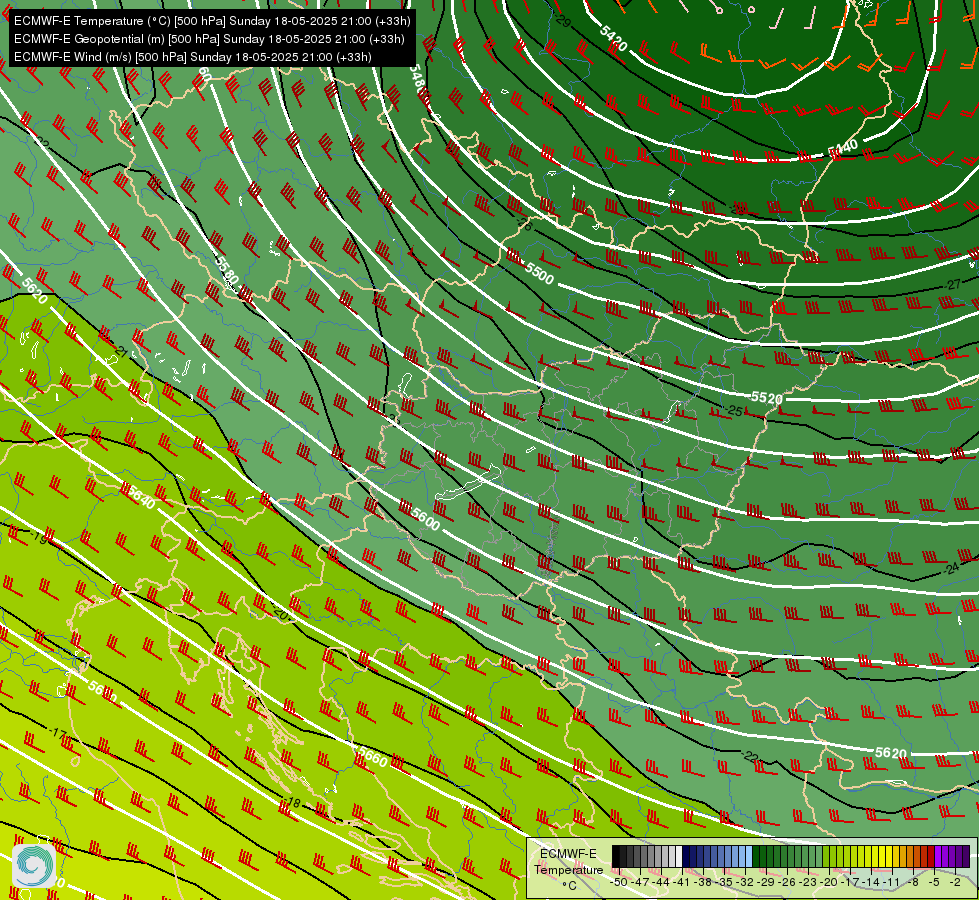The width and height of the screenshot is (979, 900).
Task: Select the title line 'ECMWF-E Temperature (°C) [500 hPa]'
Action: [119, 21]
